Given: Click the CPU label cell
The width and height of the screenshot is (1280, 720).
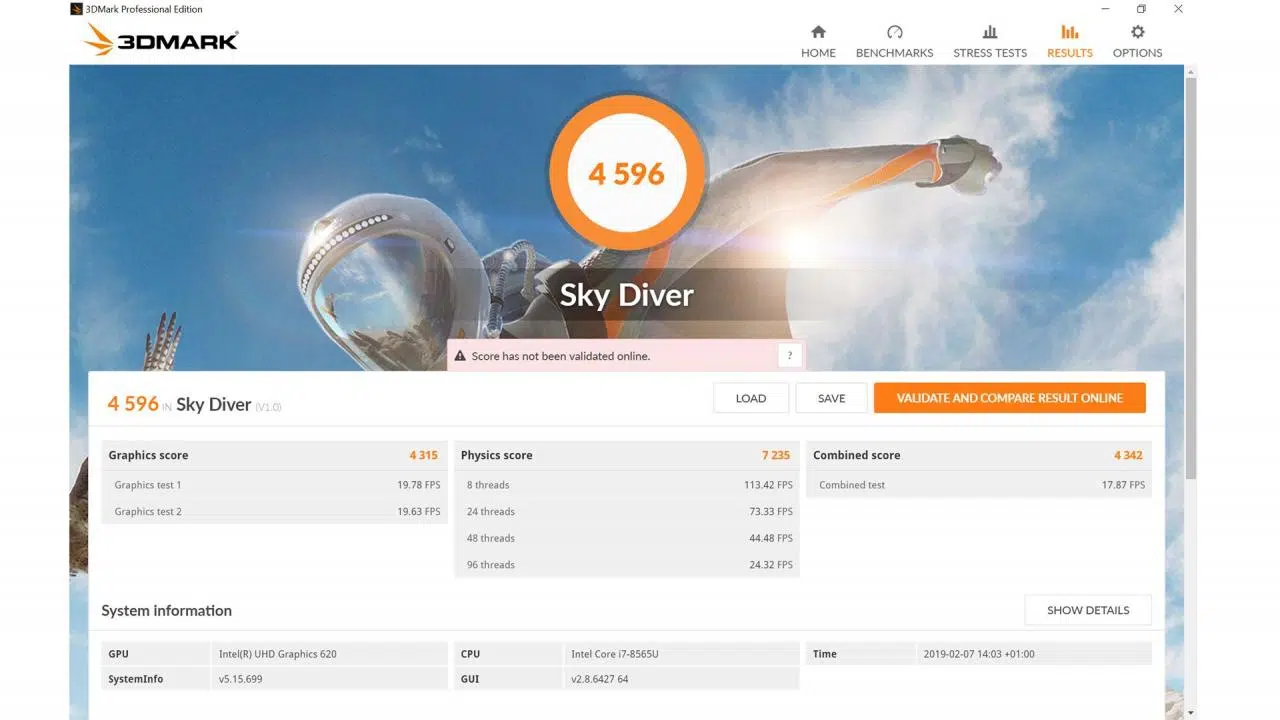Looking at the screenshot, I should tap(509, 654).
